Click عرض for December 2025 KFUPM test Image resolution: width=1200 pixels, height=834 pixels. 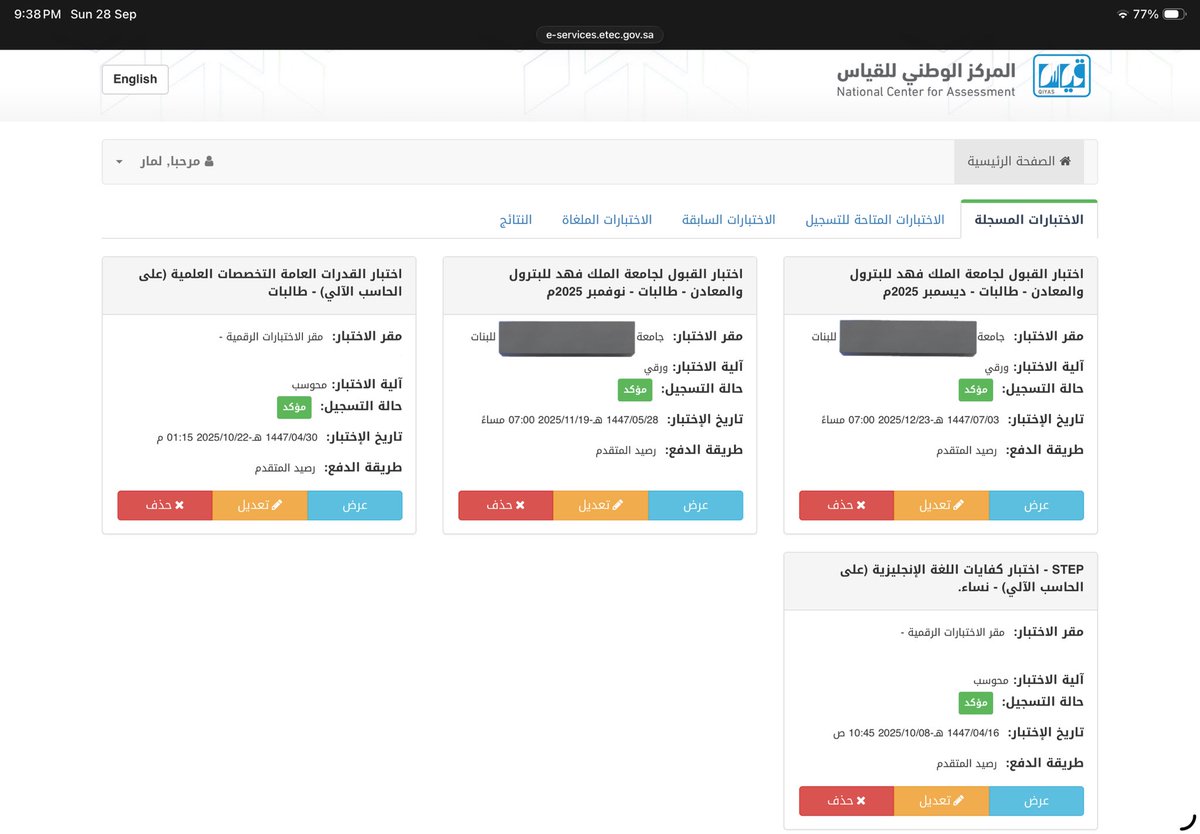1036,505
